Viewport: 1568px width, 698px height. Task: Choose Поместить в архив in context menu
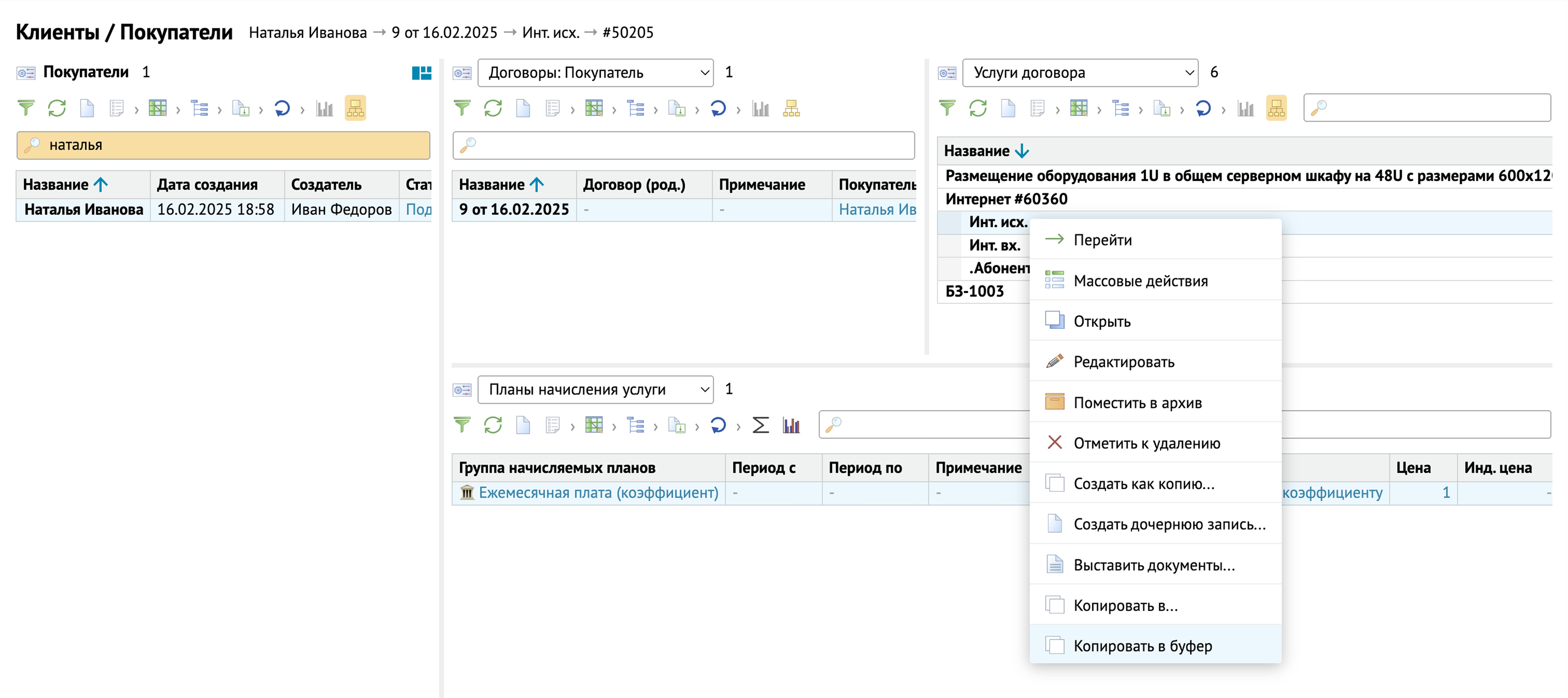coord(1155,402)
